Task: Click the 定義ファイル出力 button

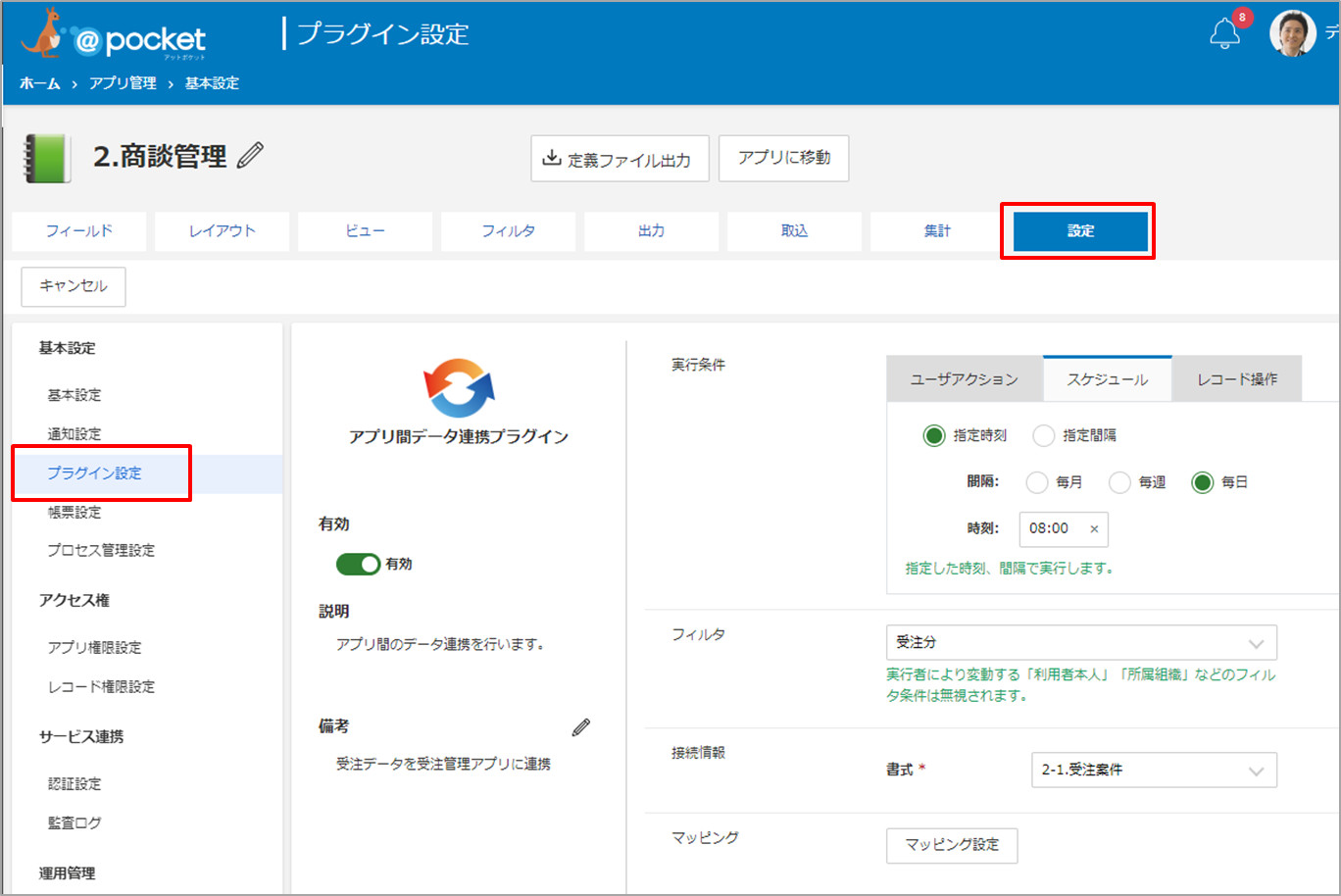Action: tap(621, 159)
